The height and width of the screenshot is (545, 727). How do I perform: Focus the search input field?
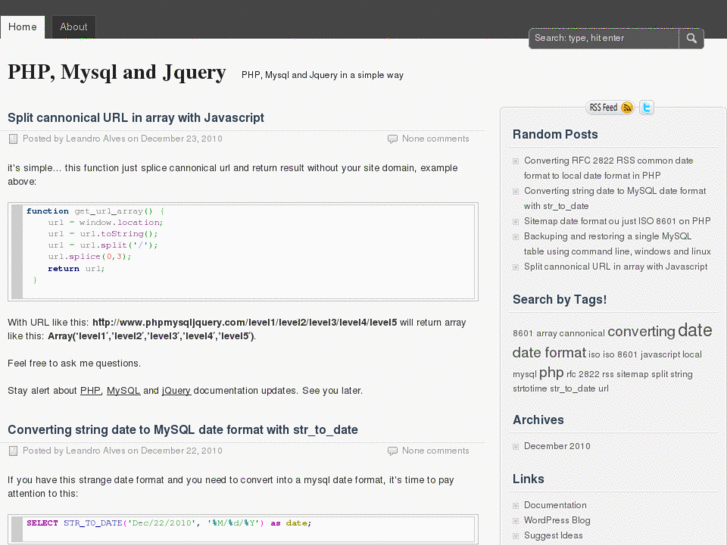tap(603, 38)
